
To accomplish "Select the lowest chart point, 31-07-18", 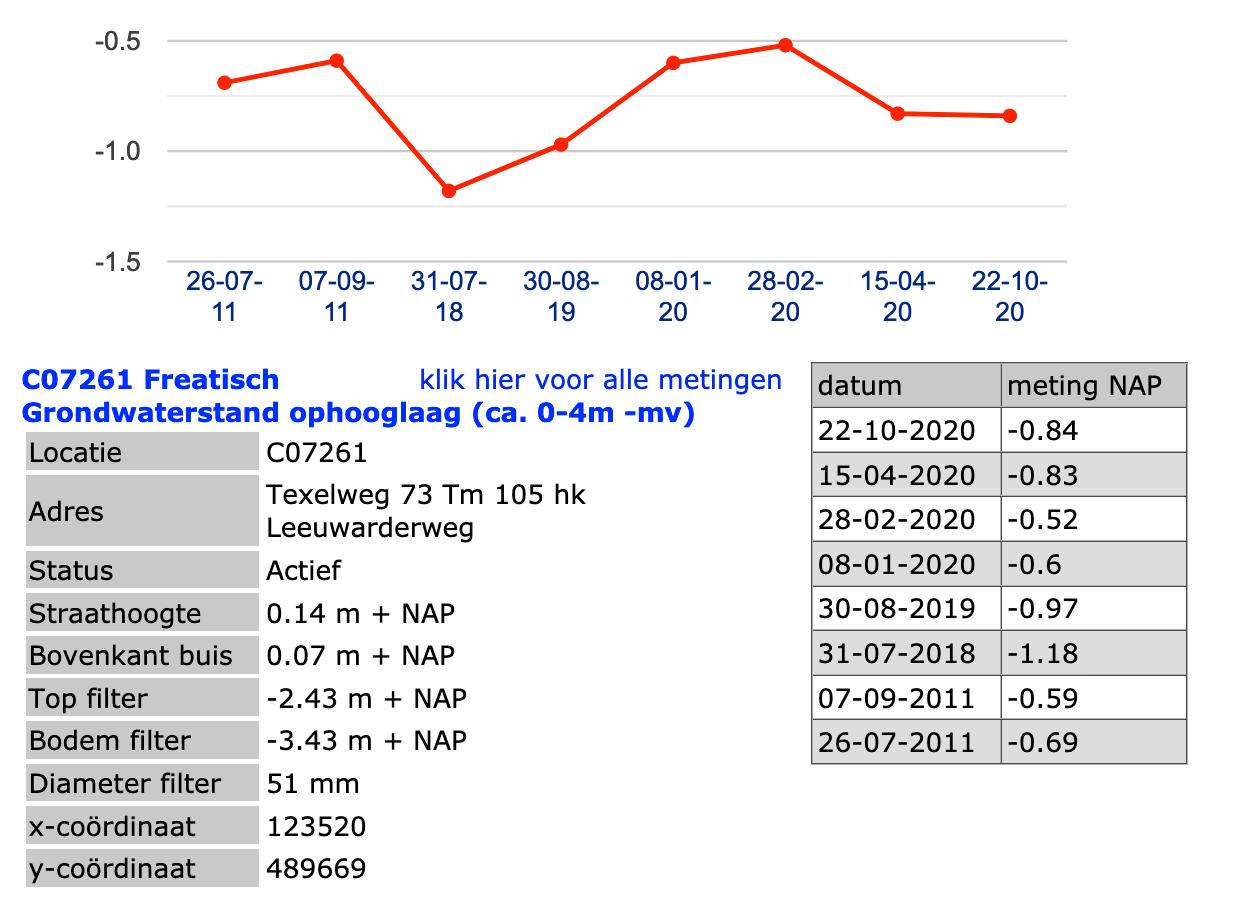I will [x=449, y=190].
